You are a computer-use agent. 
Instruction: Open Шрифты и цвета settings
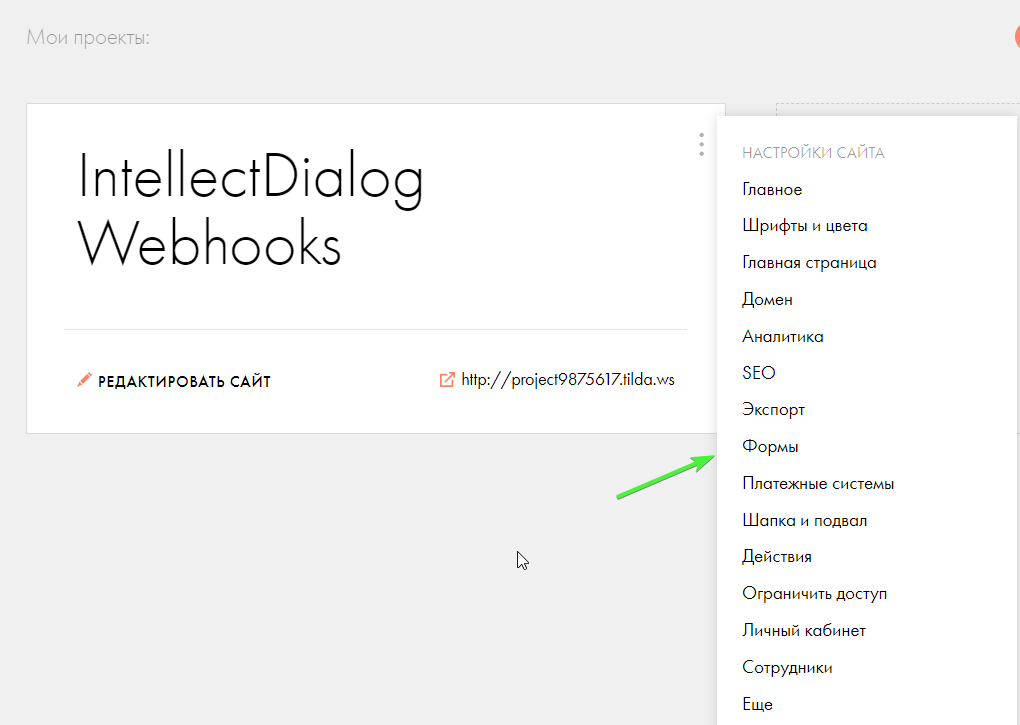pyautogui.click(x=804, y=226)
